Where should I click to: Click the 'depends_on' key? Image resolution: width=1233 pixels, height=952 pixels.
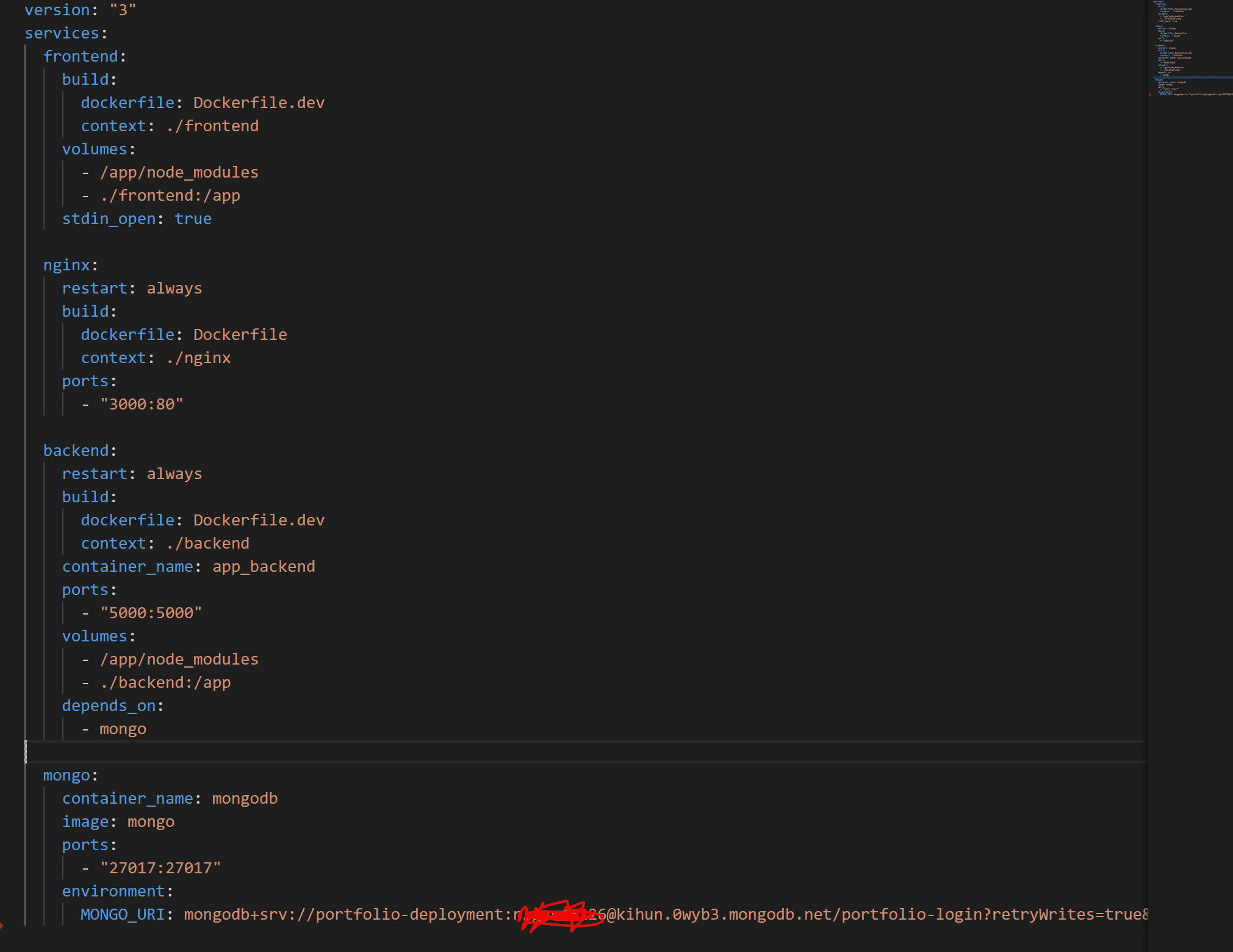point(109,705)
